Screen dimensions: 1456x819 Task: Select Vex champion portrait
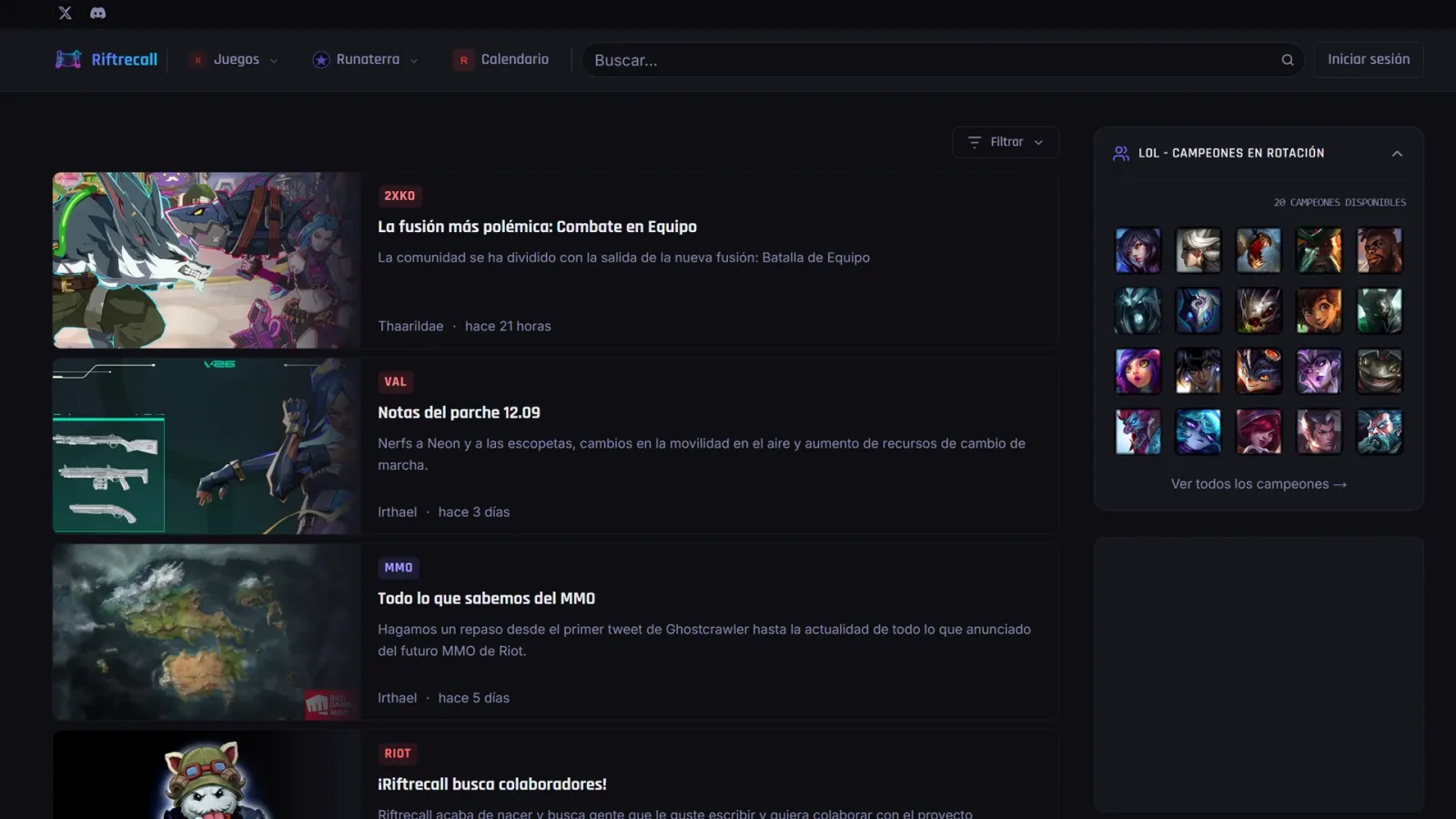pyautogui.click(x=1198, y=431)
